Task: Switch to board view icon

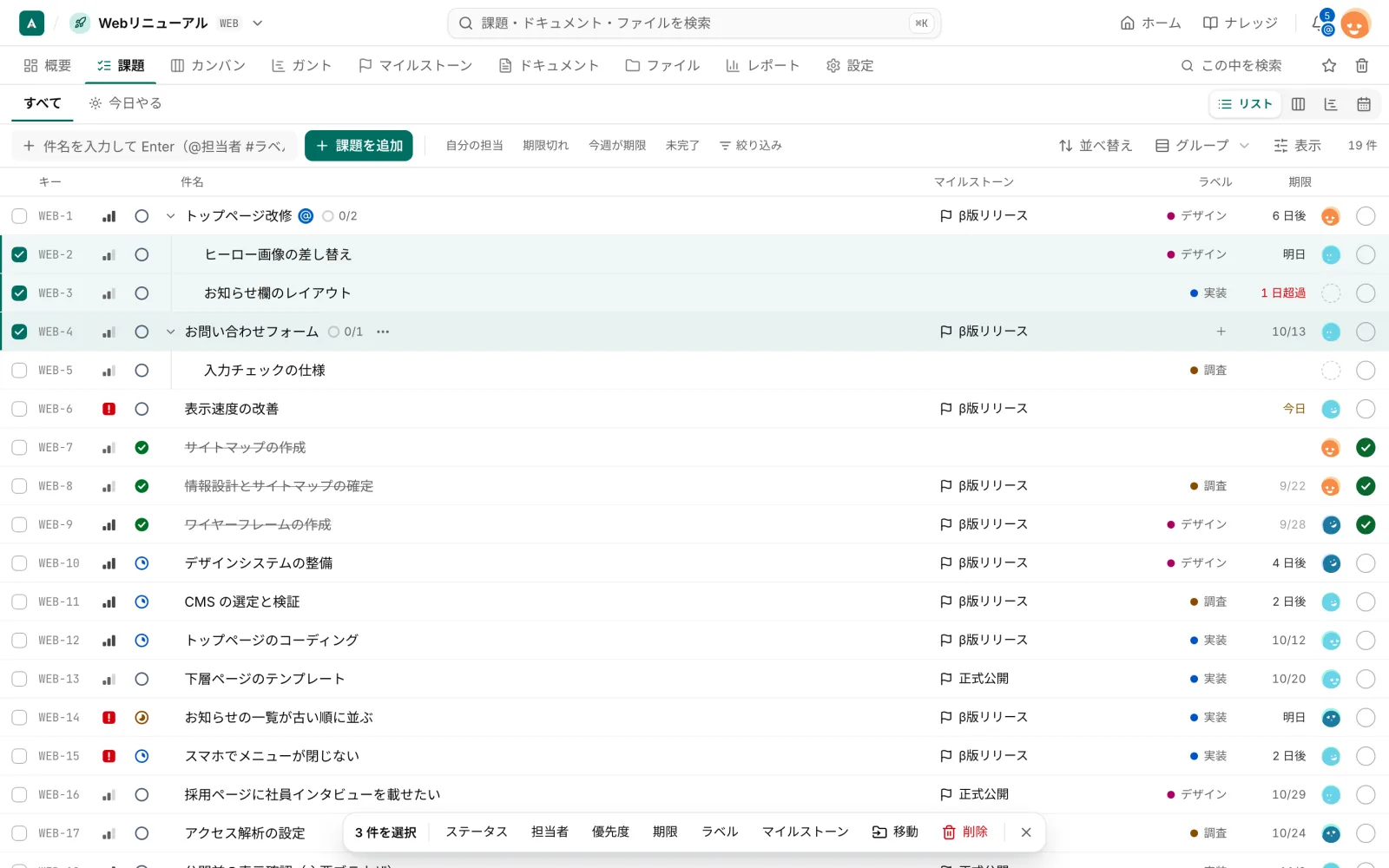Action: coord(1299,104)
